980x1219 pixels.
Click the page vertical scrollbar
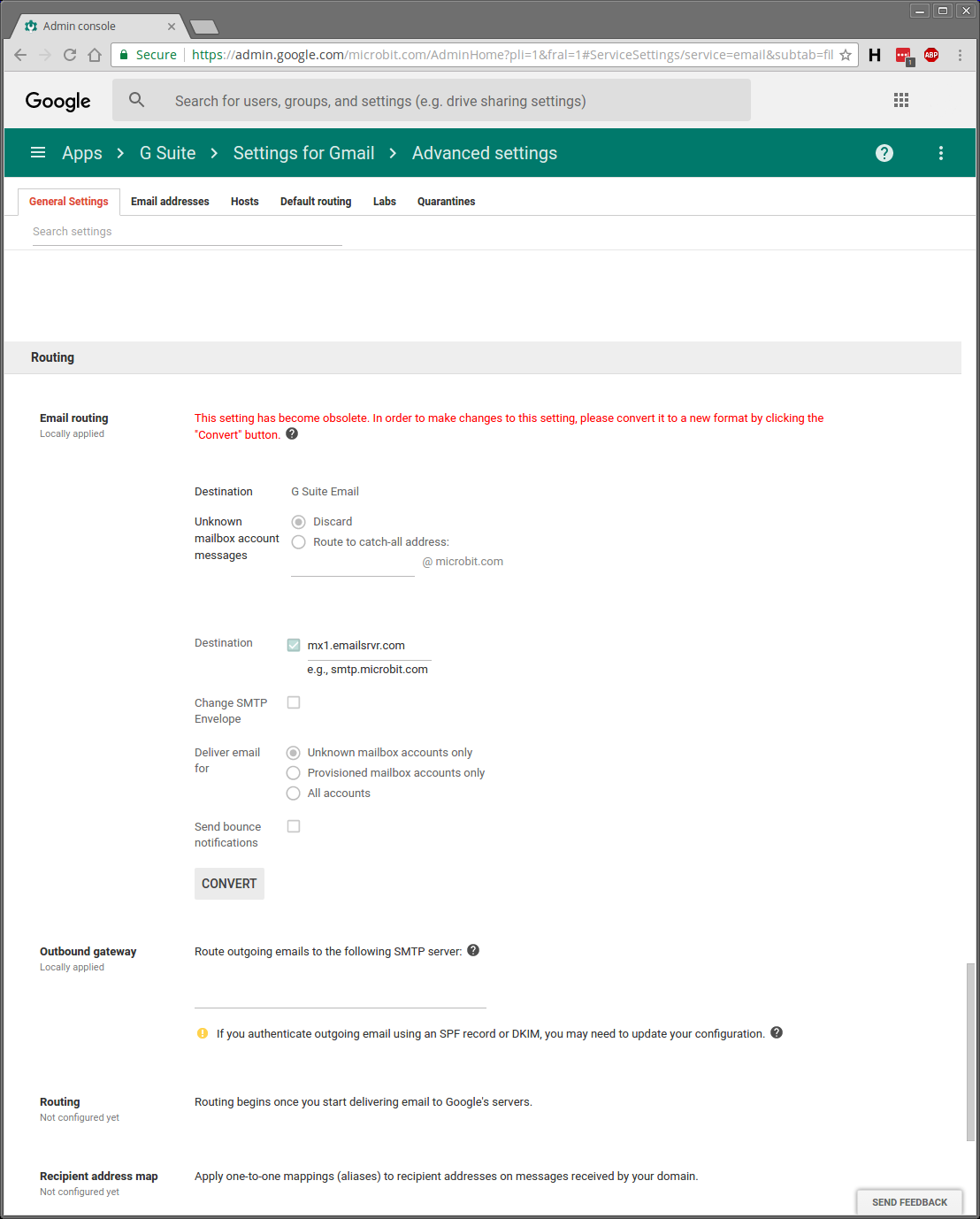pos(970,1053)
